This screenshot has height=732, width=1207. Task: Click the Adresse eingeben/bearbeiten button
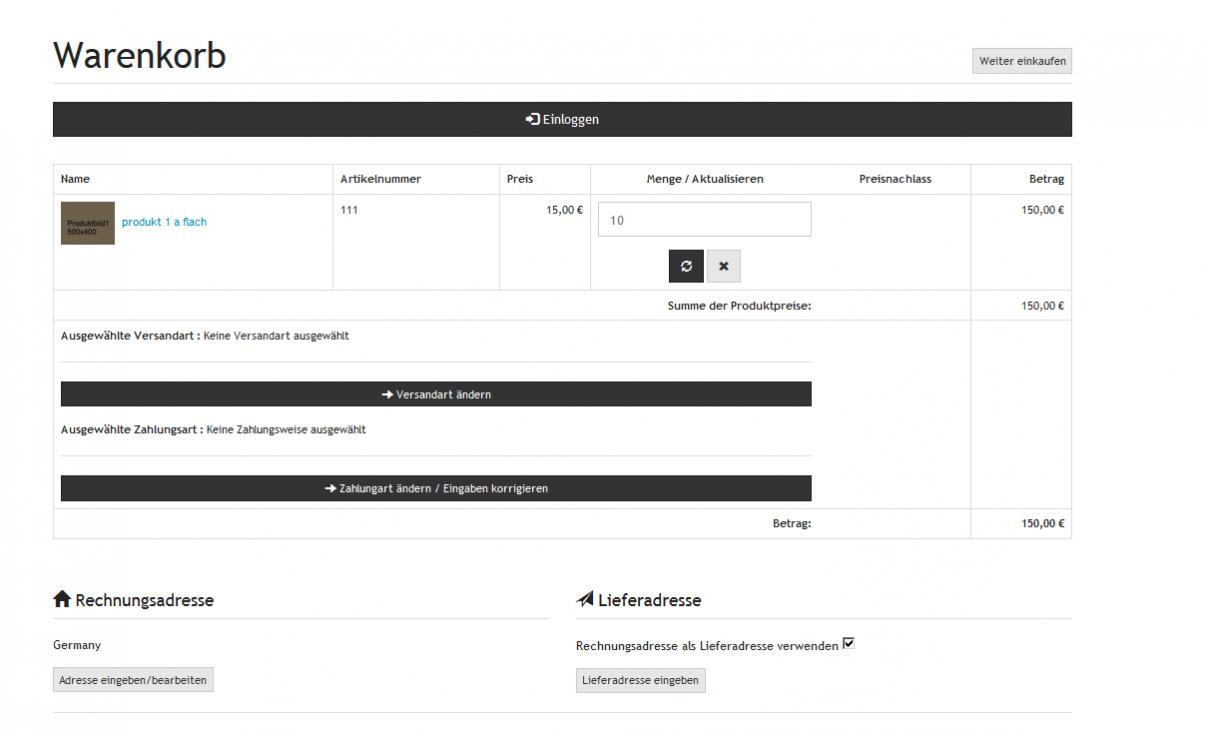click(x=133, y=680)
